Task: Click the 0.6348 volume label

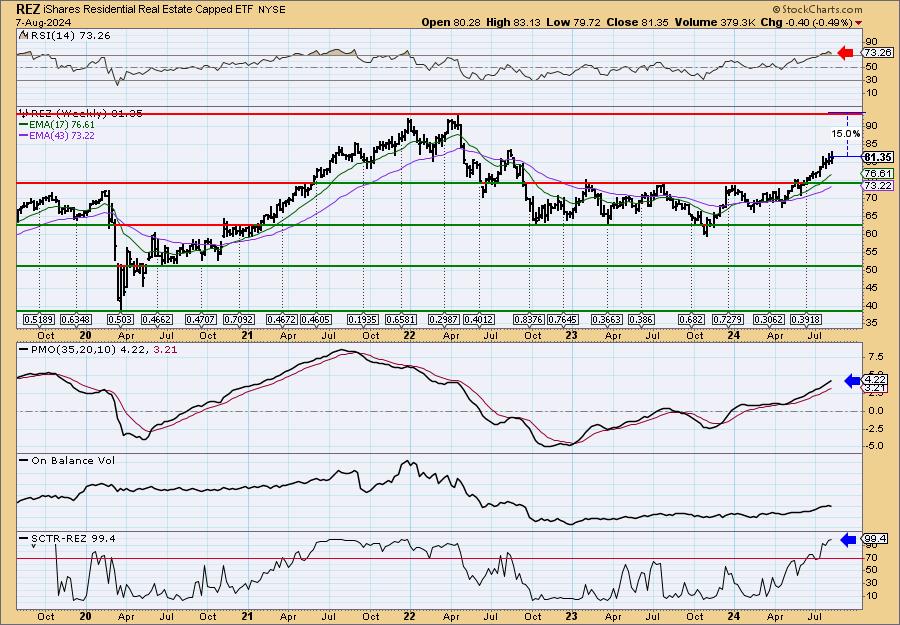Action: click(76, 319)
